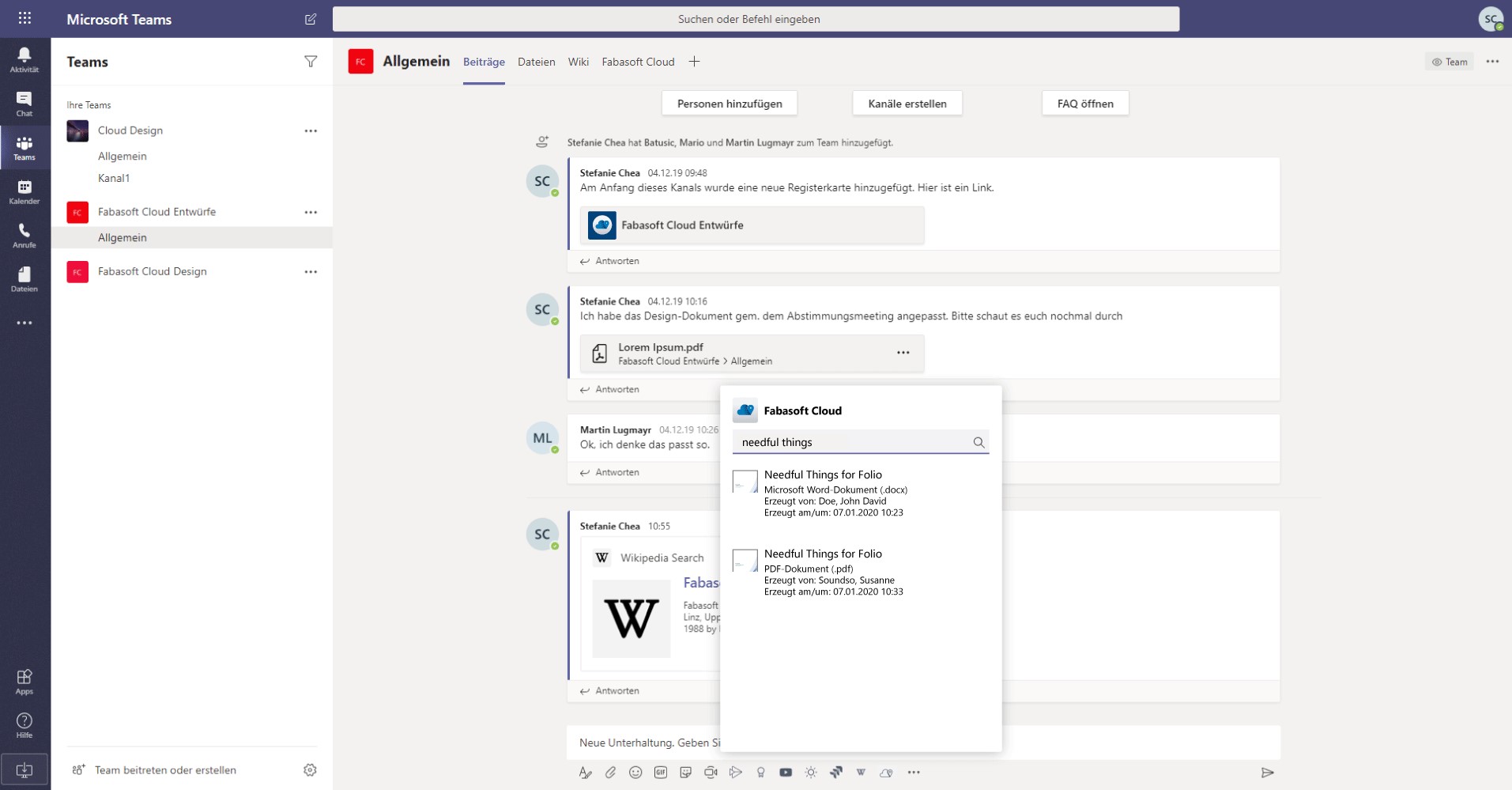1512x790 pixels.
Task: Filter the teams list
Action: [x=311, y=62]
